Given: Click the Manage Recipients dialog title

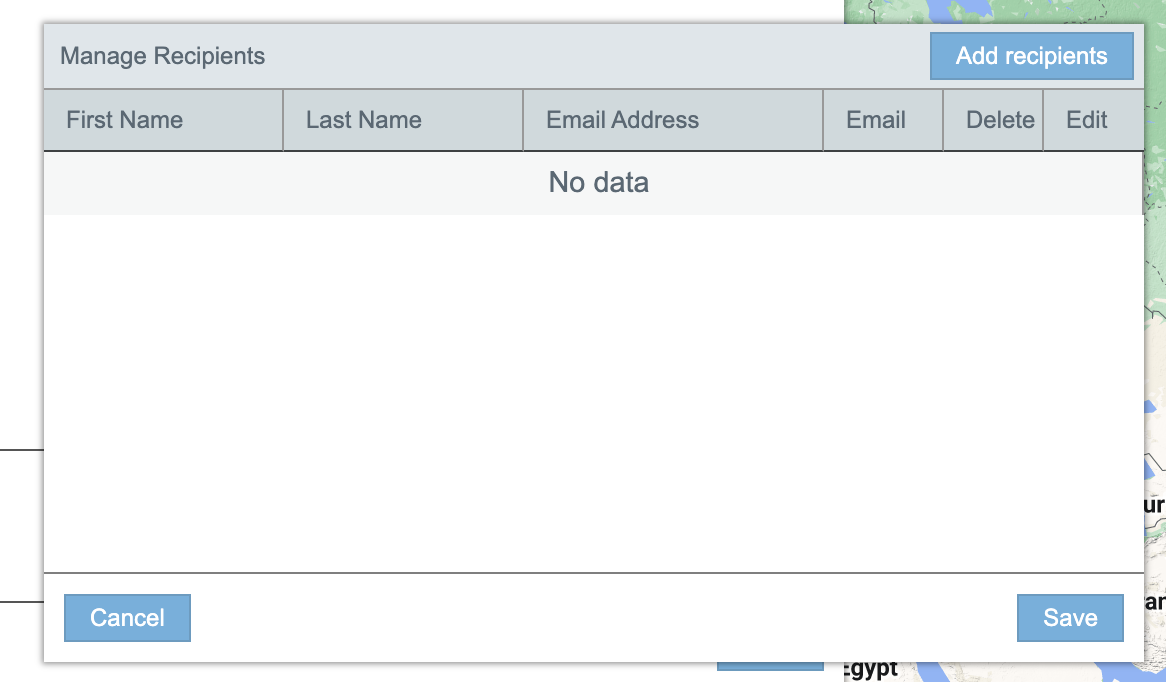Looking at the screenshot, I should pyautogui.click(x=163, y=56).
